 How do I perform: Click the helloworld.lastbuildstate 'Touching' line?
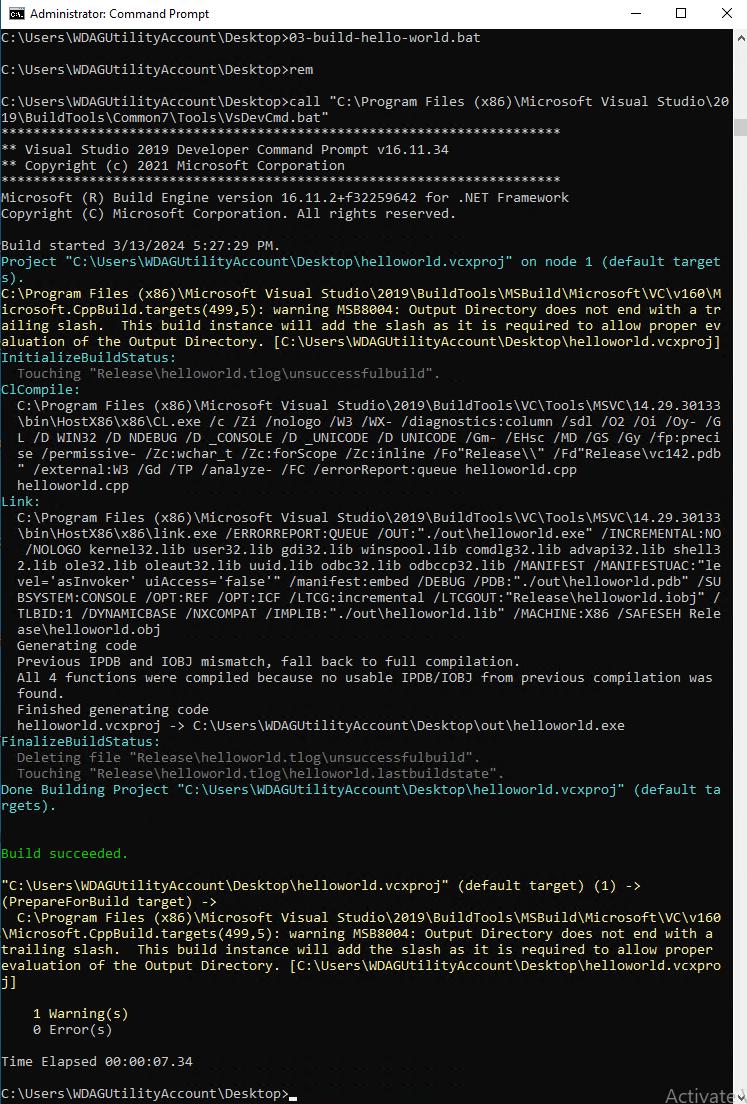260,774
